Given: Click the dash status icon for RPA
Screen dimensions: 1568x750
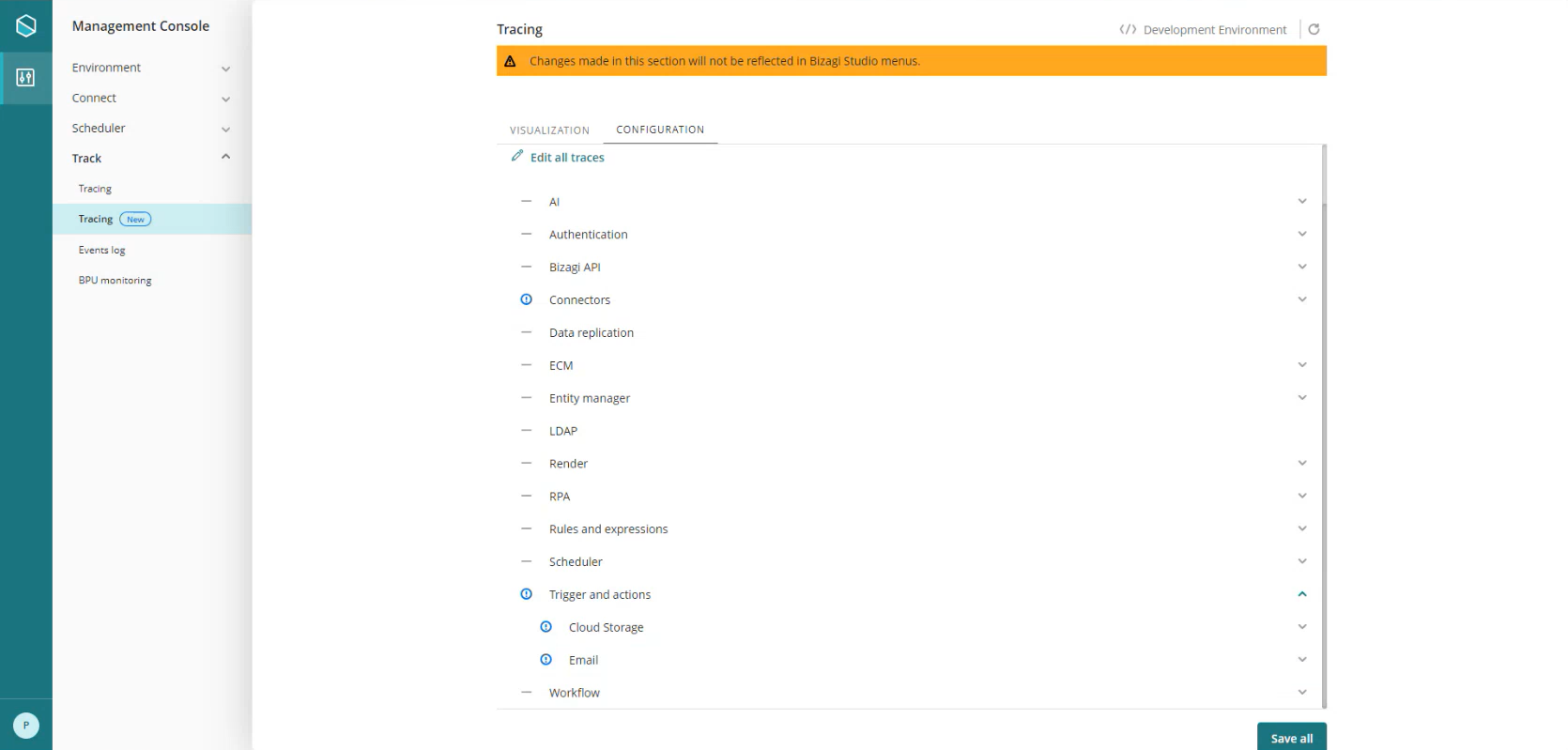Looking at the screenshot, I should (526, 496).
